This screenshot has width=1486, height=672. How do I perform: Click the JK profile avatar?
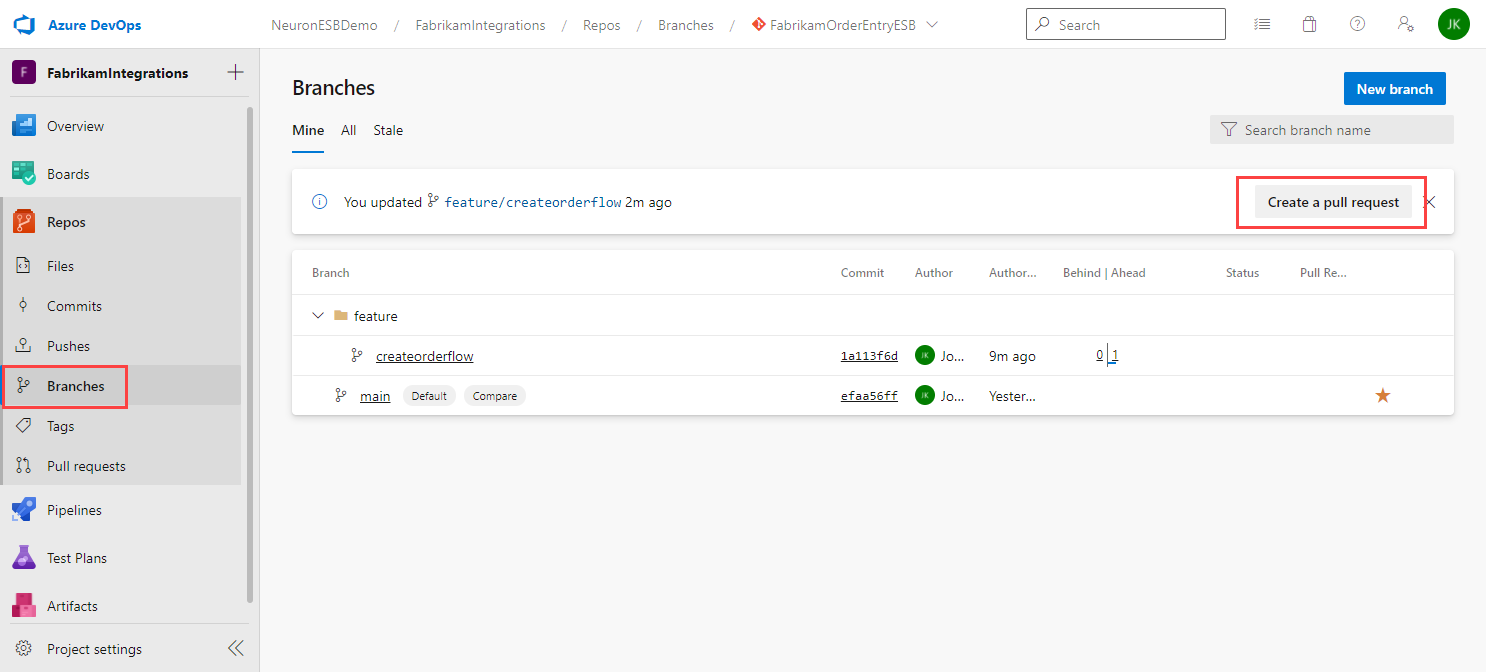(1454, 24)
